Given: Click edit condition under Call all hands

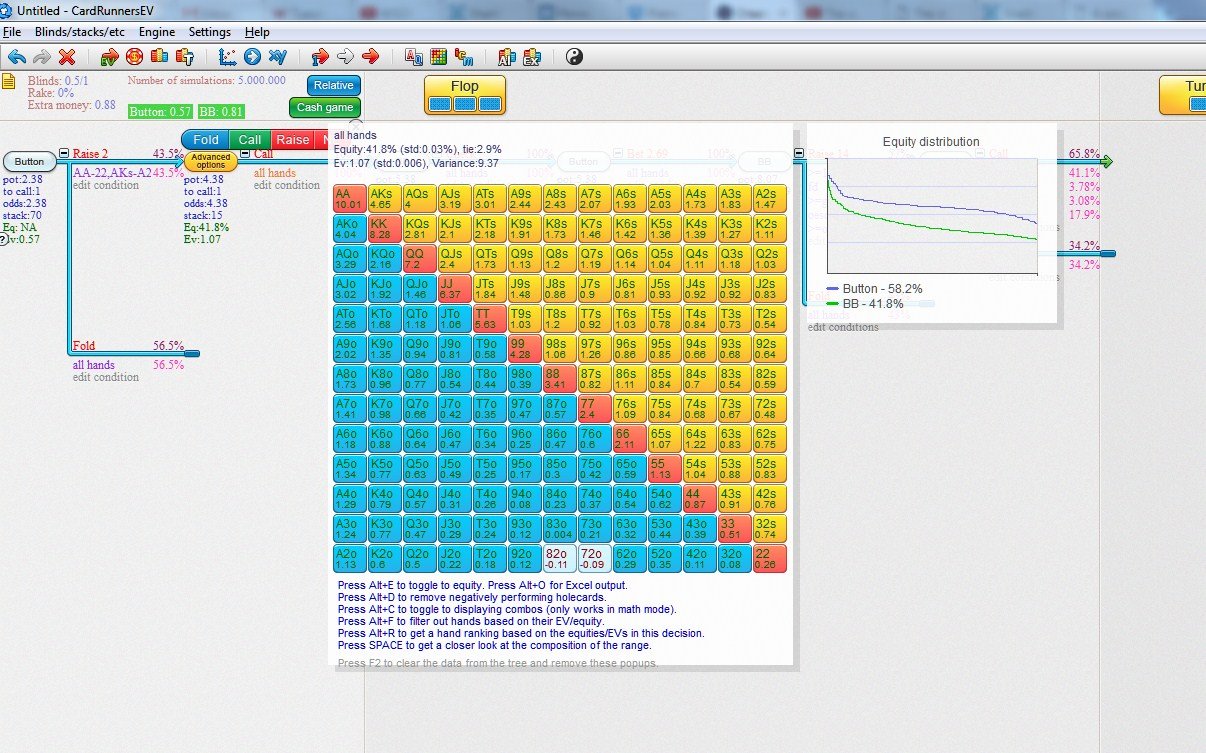Looking at the screenshot, I should tap(287, 185).
